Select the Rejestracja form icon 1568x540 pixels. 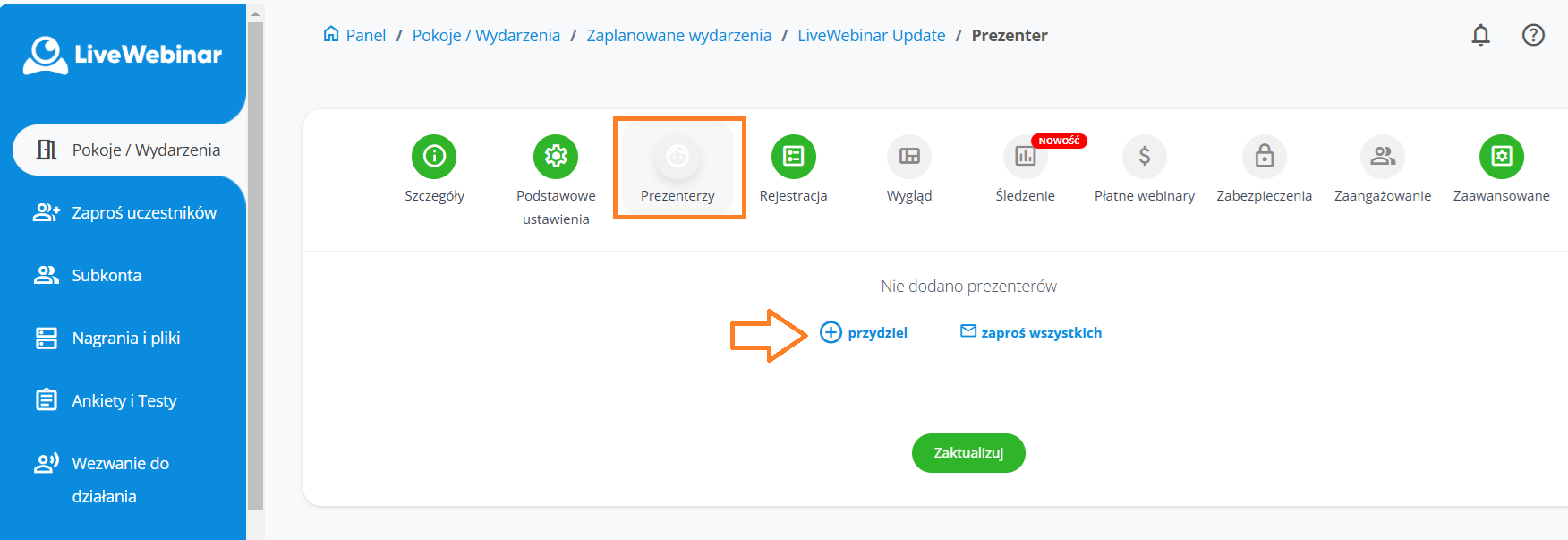(793, 157)
